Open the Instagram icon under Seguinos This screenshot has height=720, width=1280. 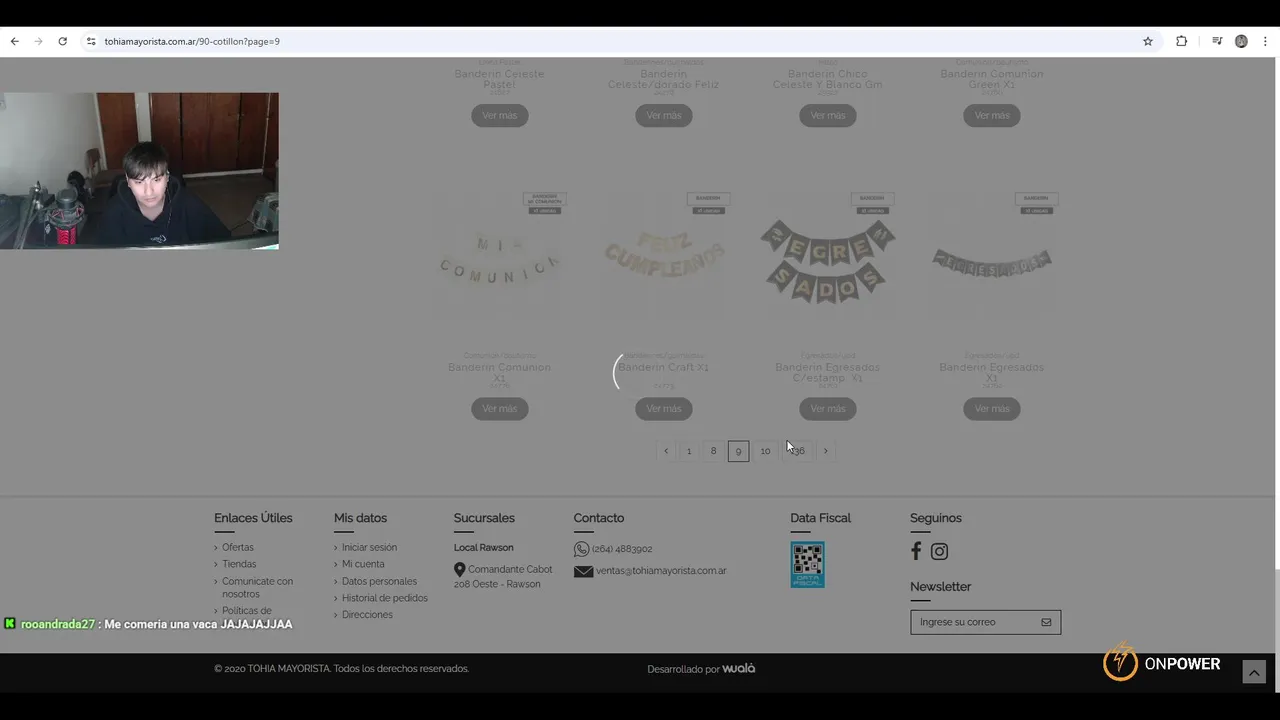pyautogui.click(x=939, y=551)
